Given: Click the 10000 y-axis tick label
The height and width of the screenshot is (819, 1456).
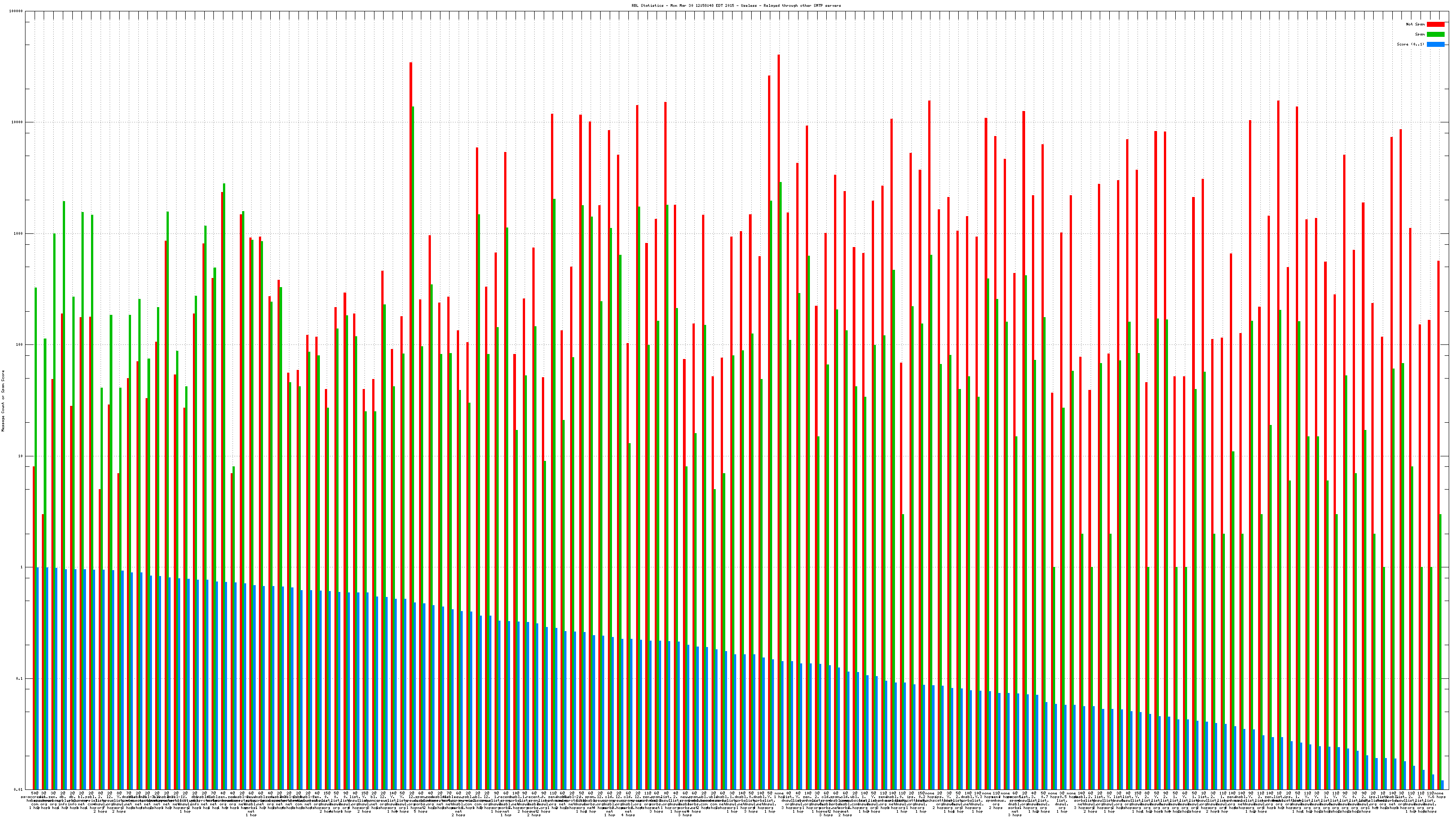Looking at the screenshot, I should (18, 123).
